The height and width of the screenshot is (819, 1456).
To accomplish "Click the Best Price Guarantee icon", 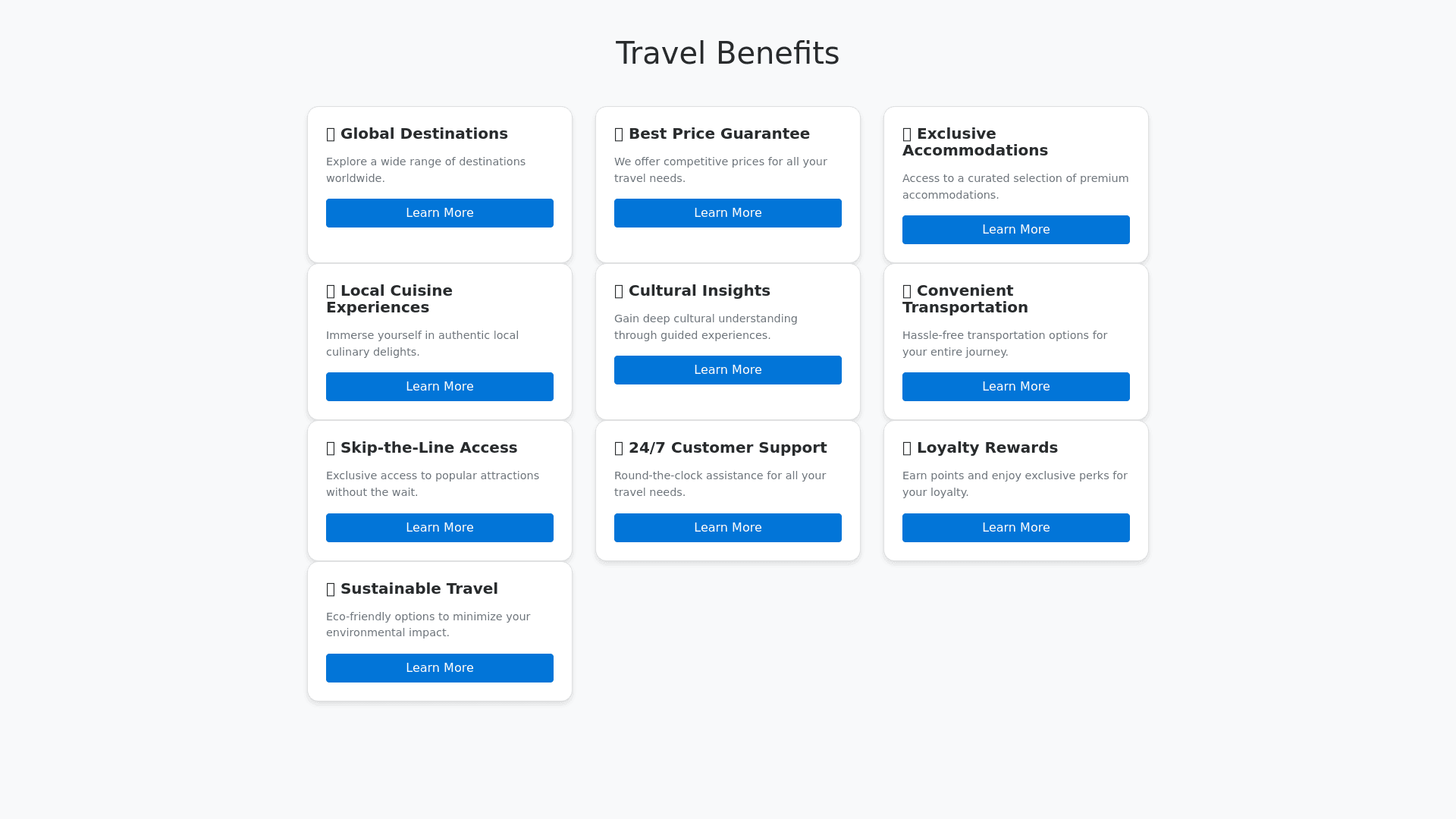I will (x=619, y=135).
